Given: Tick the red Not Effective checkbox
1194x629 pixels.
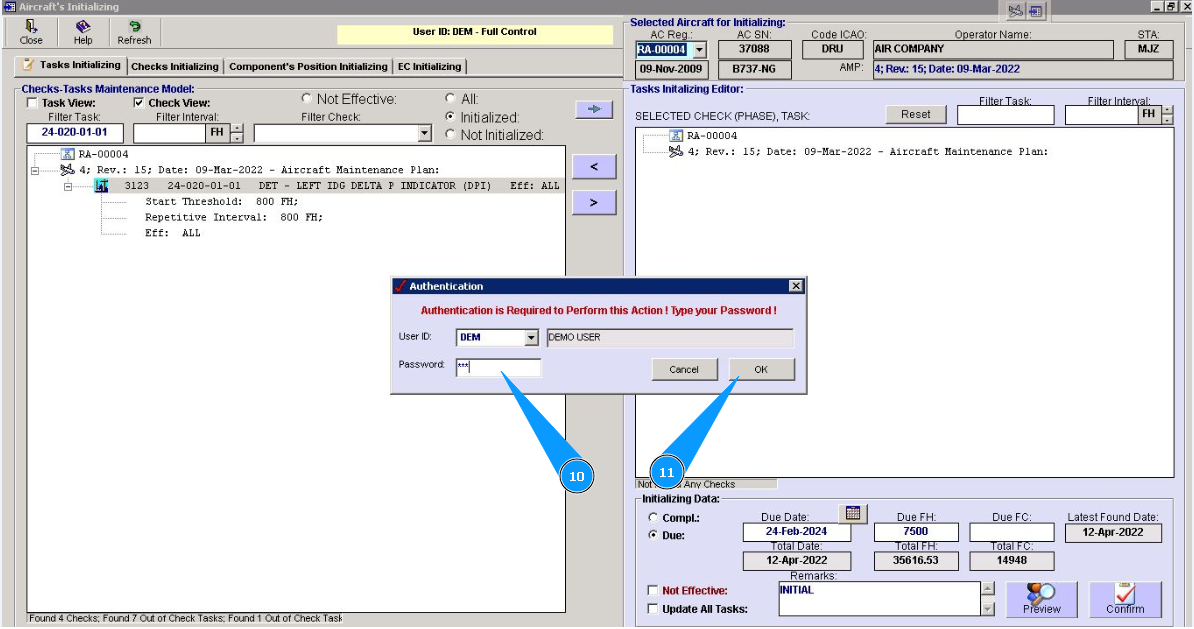Looking at the screenshot, I should pyautogui.click(x=653, y=590).
